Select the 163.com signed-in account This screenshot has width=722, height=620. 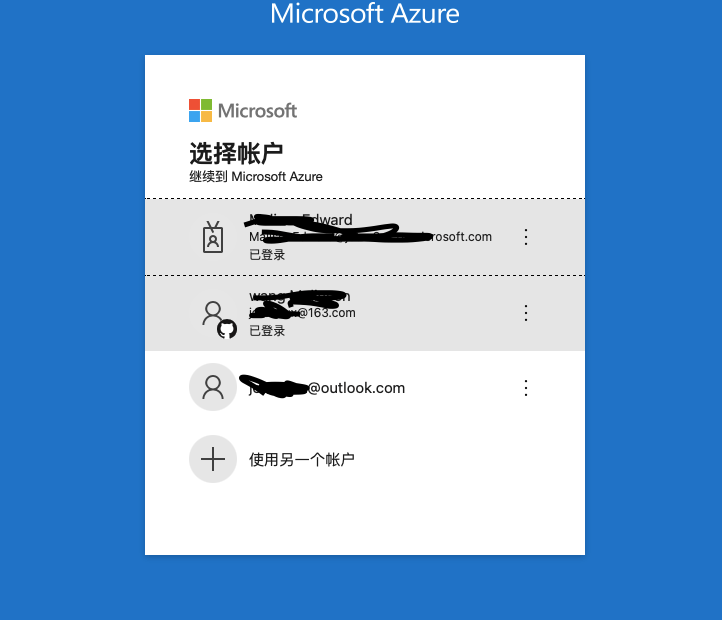click(x=365, y=313)
